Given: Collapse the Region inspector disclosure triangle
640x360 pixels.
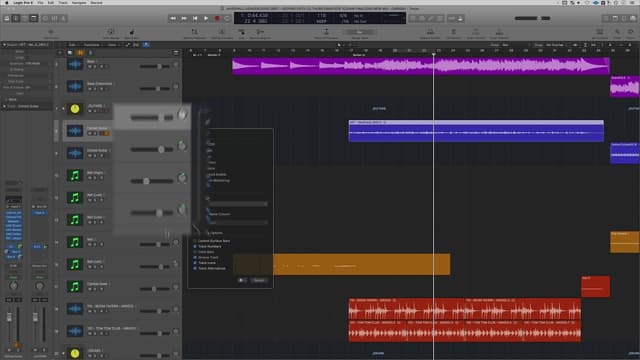Looking at the screenshot, I should pos(4,45).
